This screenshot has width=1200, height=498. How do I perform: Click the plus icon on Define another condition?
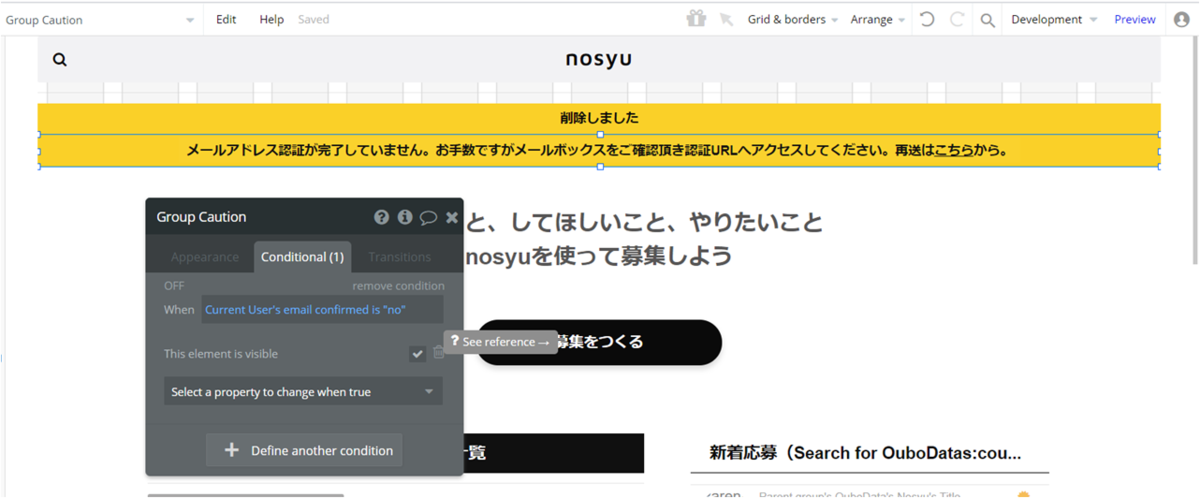(x=231, y=450)
